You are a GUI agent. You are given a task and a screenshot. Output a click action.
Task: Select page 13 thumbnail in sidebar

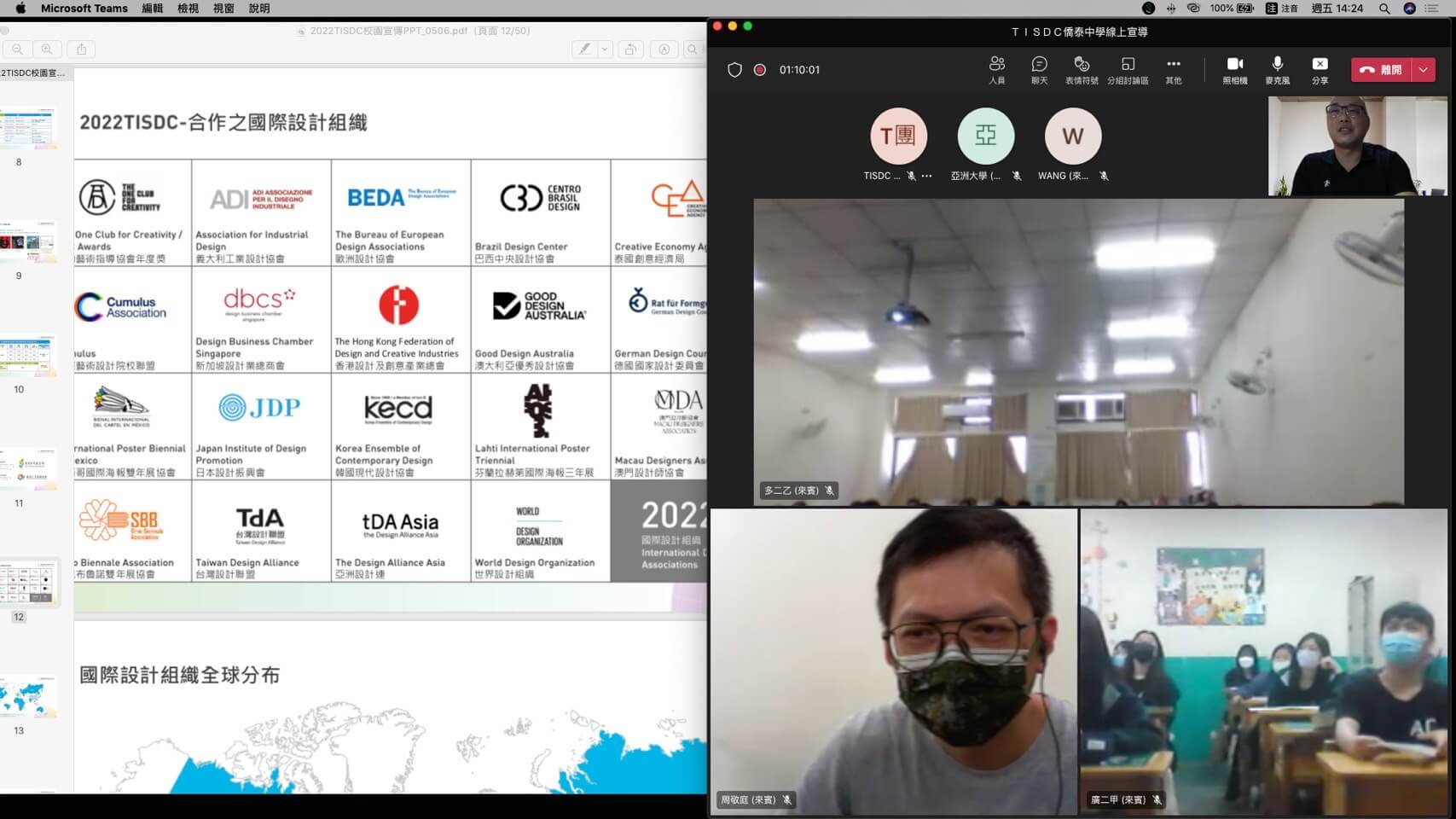29,699
